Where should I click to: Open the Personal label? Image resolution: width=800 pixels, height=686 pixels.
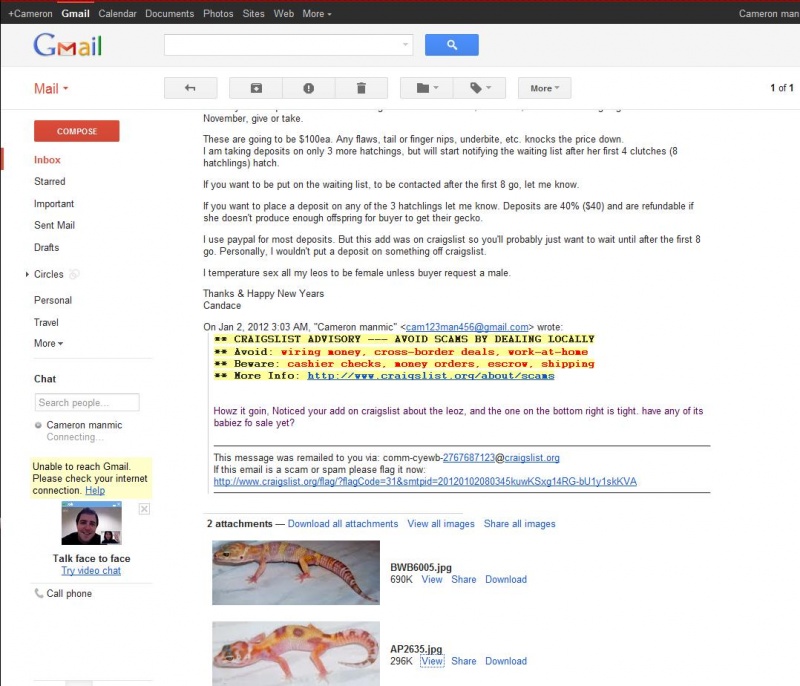coord(53,300)
